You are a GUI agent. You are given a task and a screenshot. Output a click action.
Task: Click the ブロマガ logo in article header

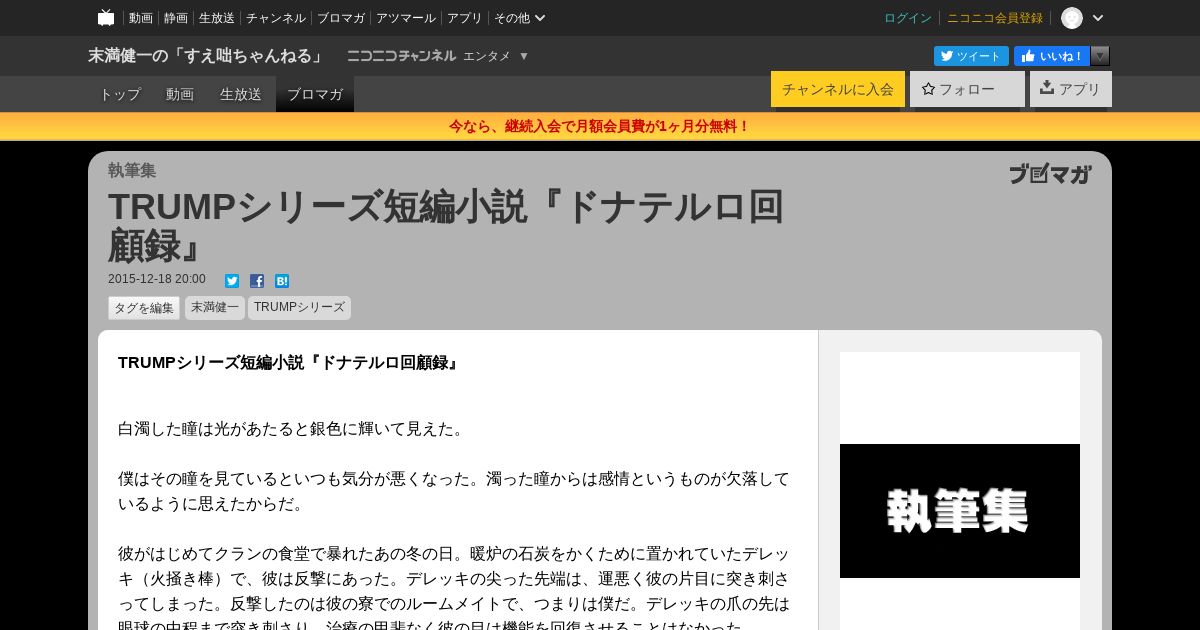[x=1050, y=174]
